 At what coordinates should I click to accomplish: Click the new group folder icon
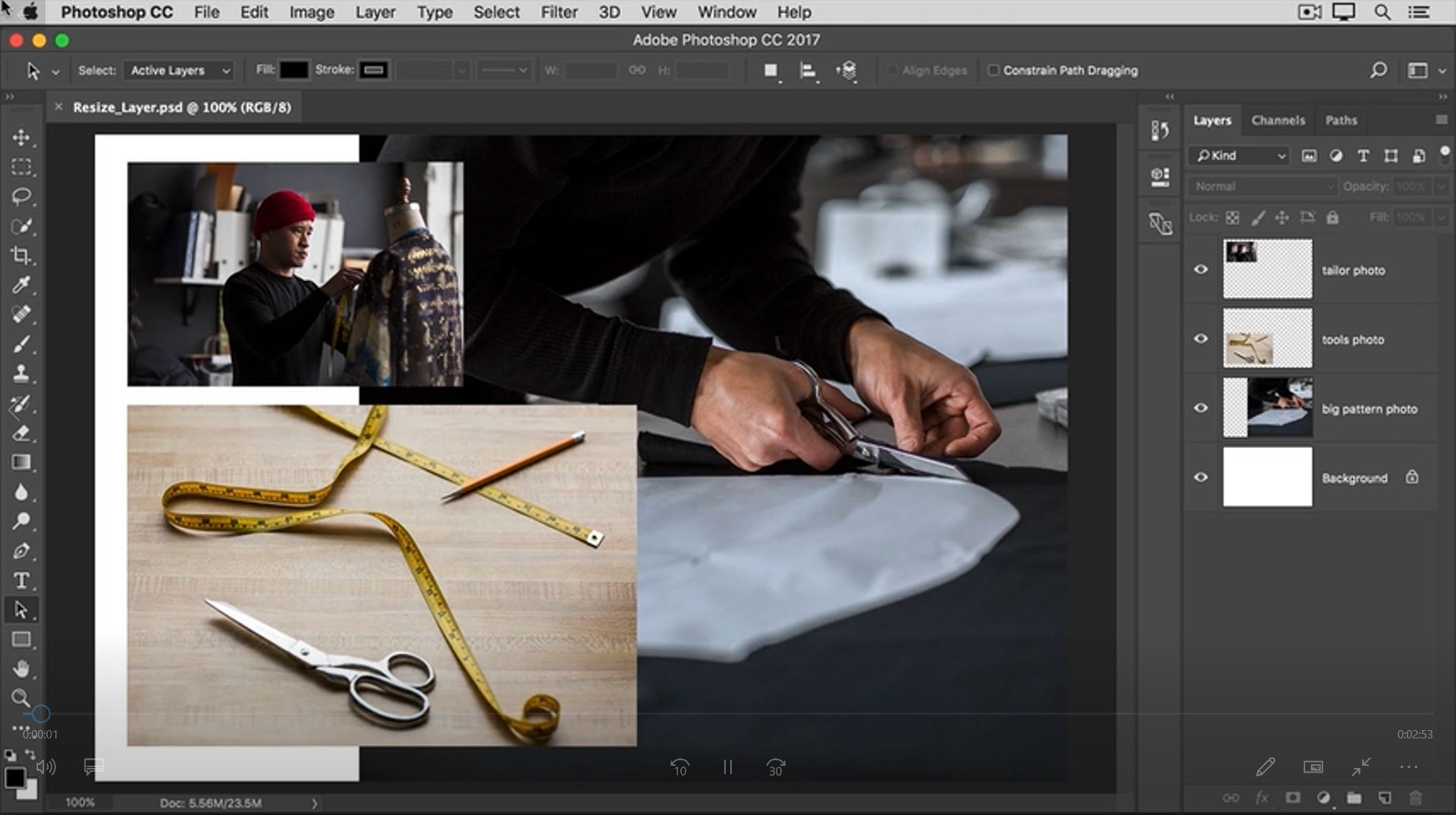coord(1354,798)
